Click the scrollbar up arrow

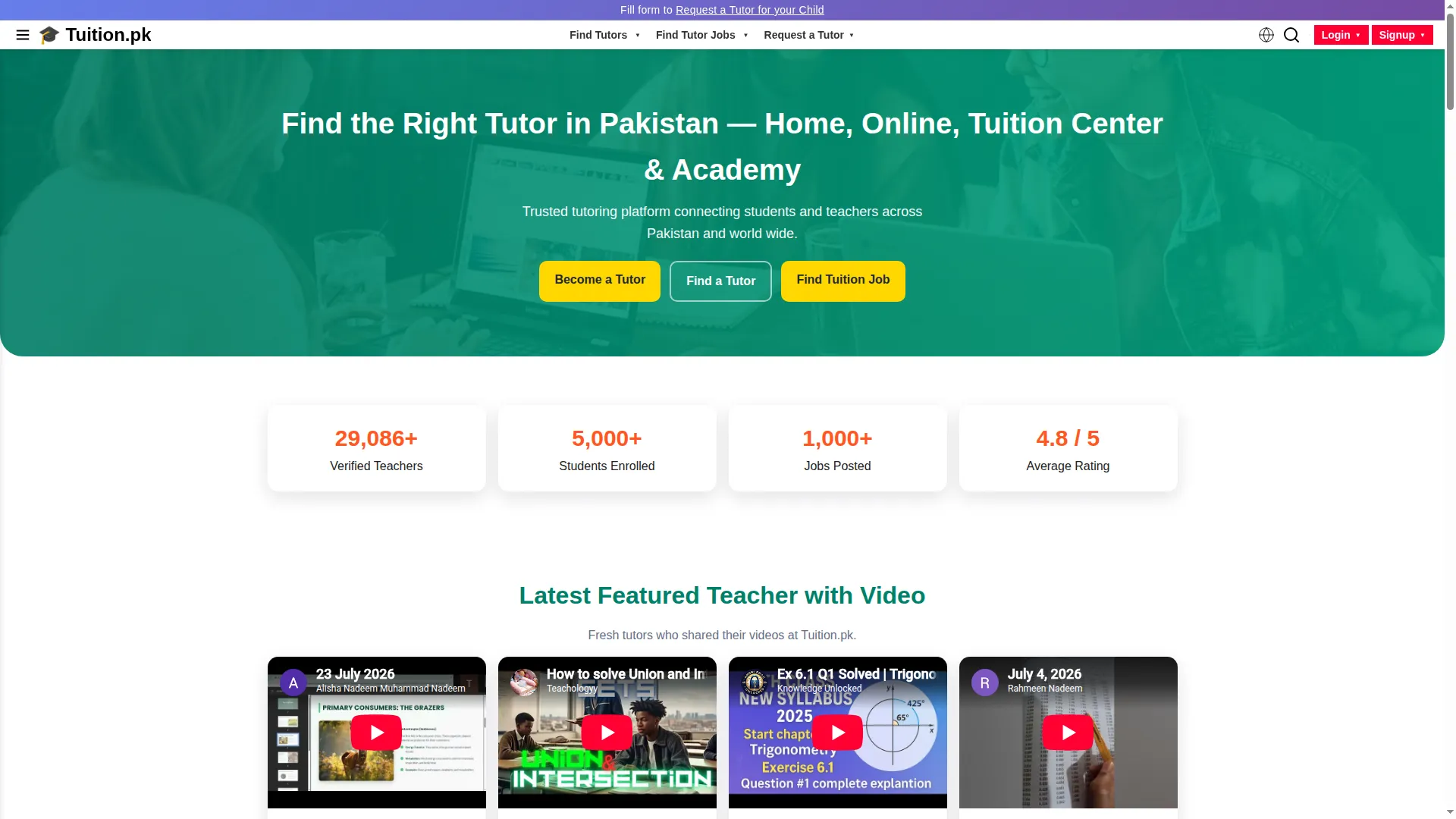[x=1450, y=6]
